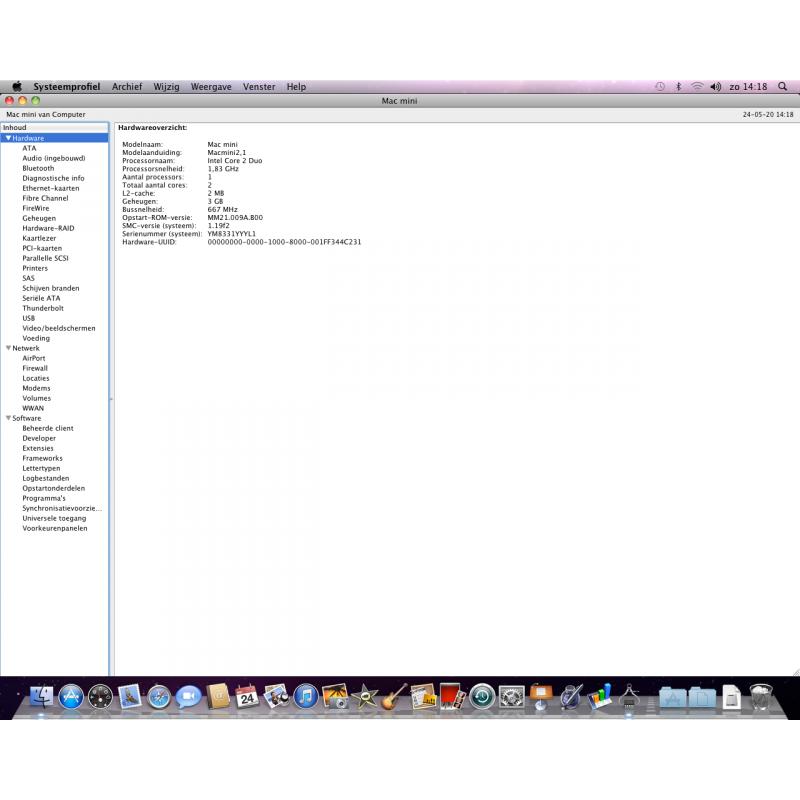The image size is (800, 800).
Task: Select Extensies under Software
Action: (38, 448)
